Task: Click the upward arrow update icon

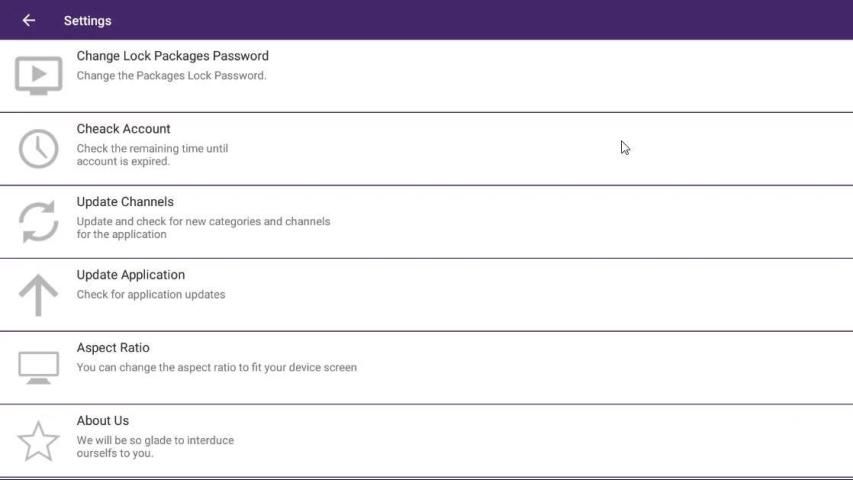Action: 39,295
